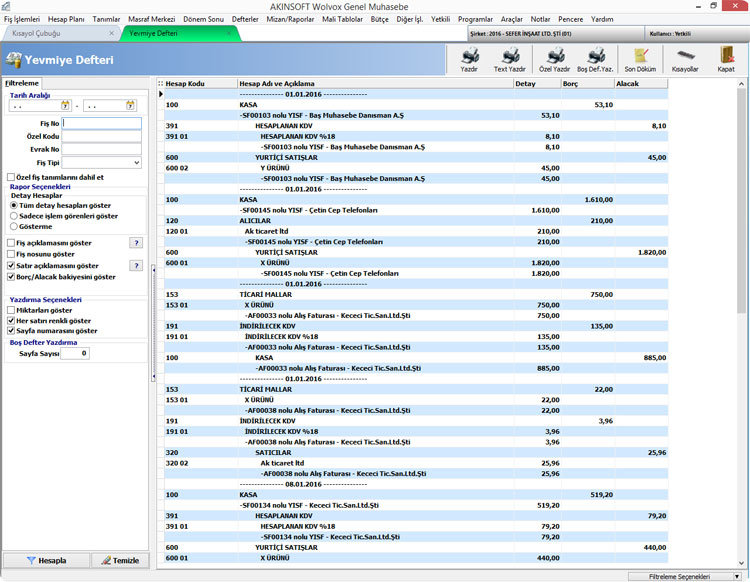Screen dimensions: 750x582
Task: Click the Hesapla button
Action: [x=46, y=560]
